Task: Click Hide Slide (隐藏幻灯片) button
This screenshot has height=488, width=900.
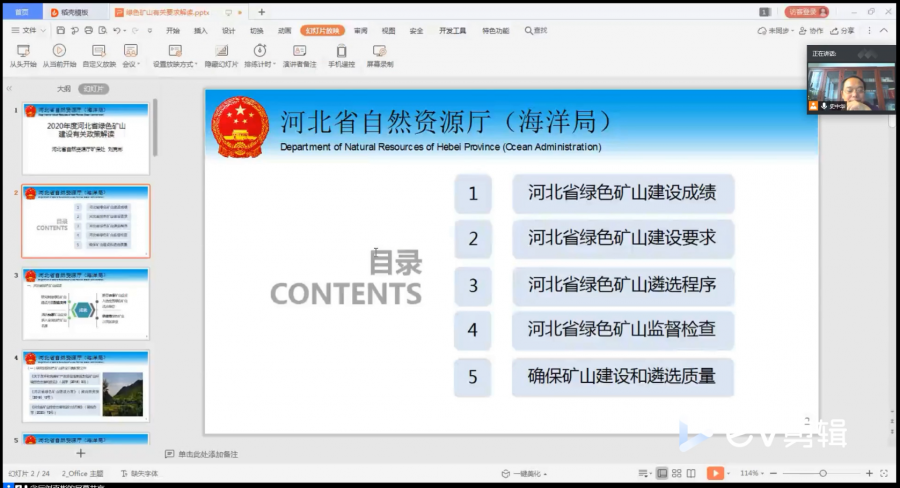Action: click(221, 56)
